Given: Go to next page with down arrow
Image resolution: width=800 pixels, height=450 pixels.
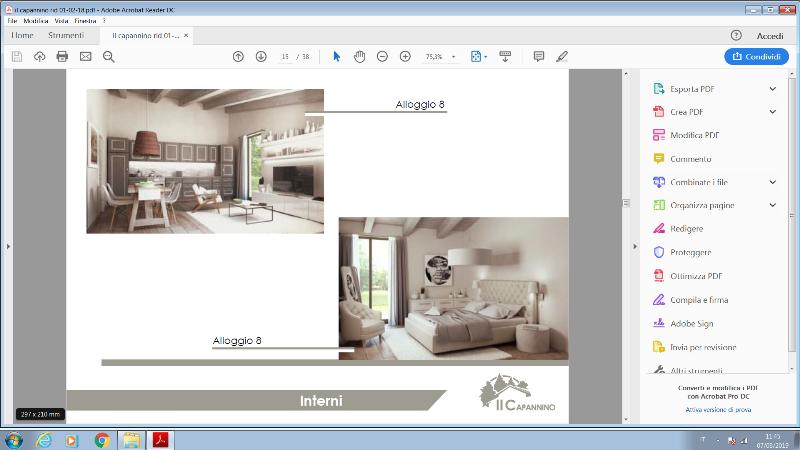Looking at the screenshot, I should (261, 57).
